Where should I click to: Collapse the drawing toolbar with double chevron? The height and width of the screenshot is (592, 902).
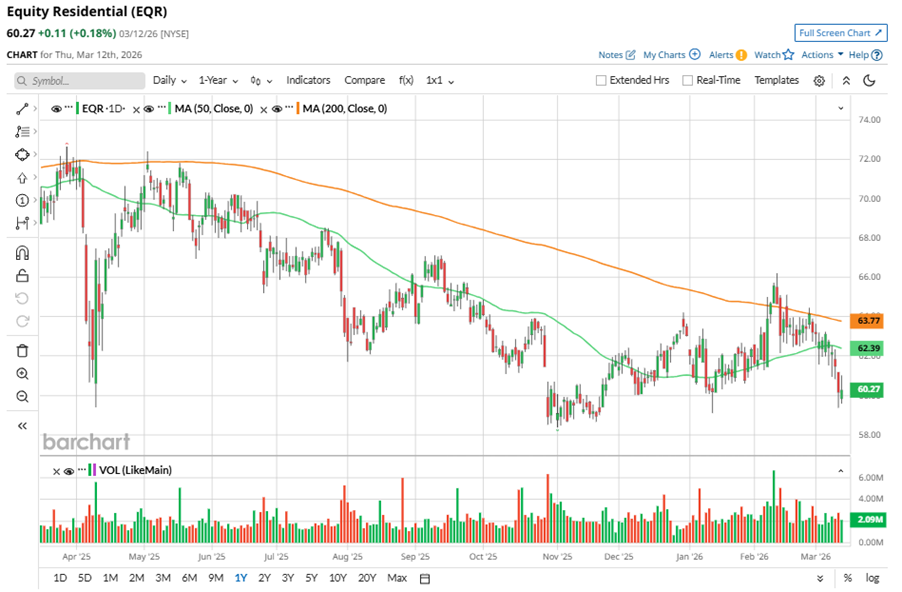coord(22,426)
